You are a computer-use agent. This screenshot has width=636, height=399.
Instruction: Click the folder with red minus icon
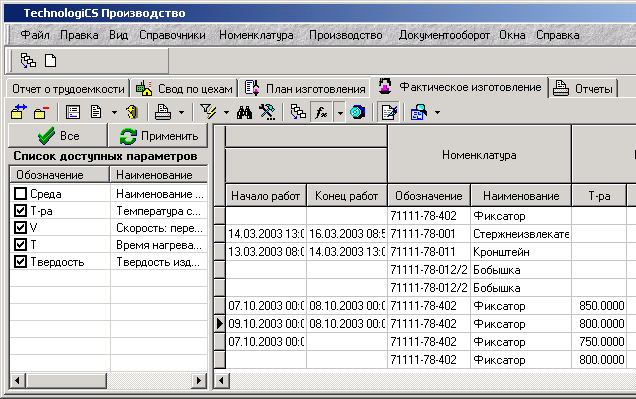[41, 112]
